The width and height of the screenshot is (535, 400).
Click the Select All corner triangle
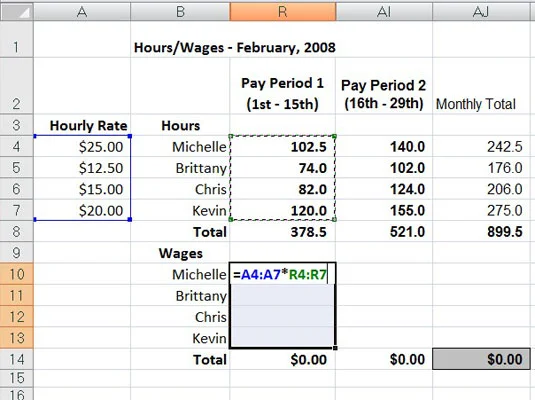(x=17, y=12)
